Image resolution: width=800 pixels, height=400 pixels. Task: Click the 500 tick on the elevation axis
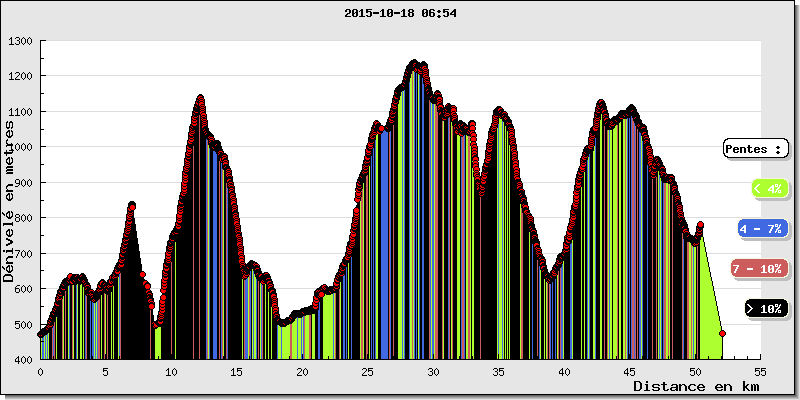pos(24,325)
